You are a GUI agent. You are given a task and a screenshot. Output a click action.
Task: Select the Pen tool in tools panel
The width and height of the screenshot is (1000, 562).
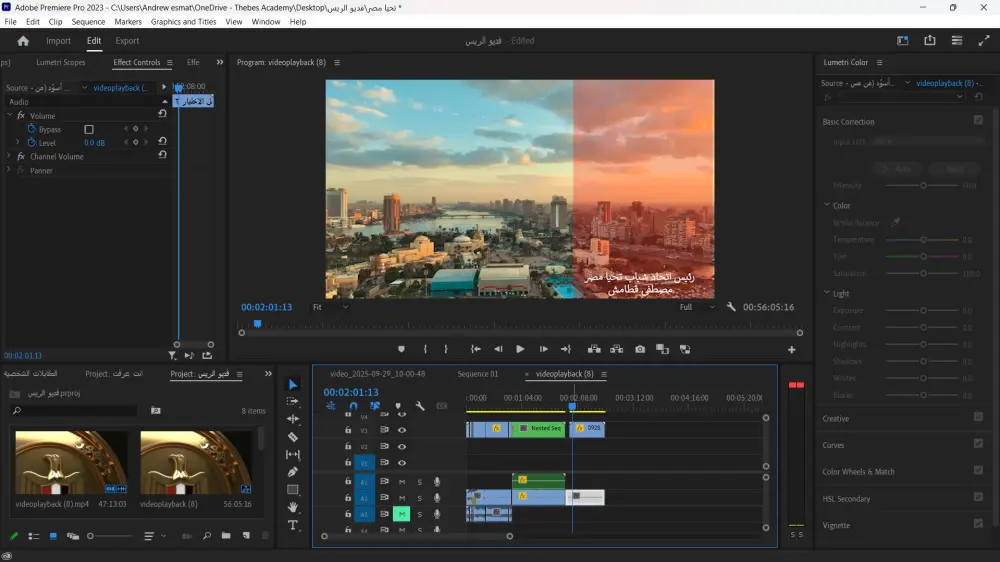[293, 472]
